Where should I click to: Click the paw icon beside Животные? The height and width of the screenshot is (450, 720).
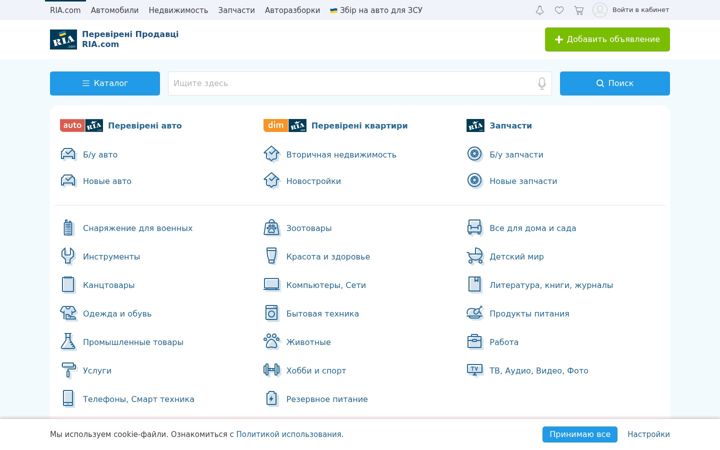coord(271,341)
